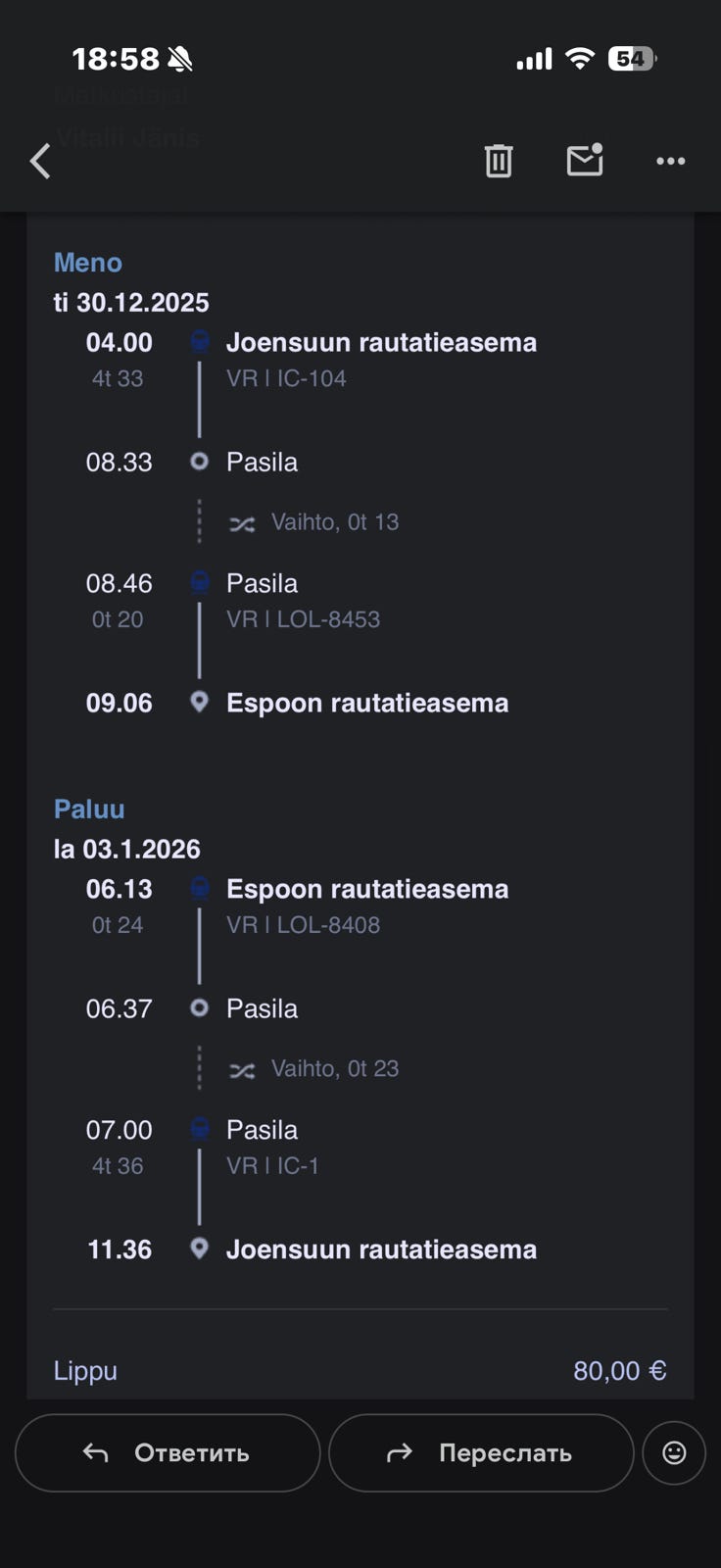The width and height of the screenshot is (721, 1568).
Task: Tap train icon next to 06.13 Espoo departure
Action: pyautogui.click(x=200, y=889)
